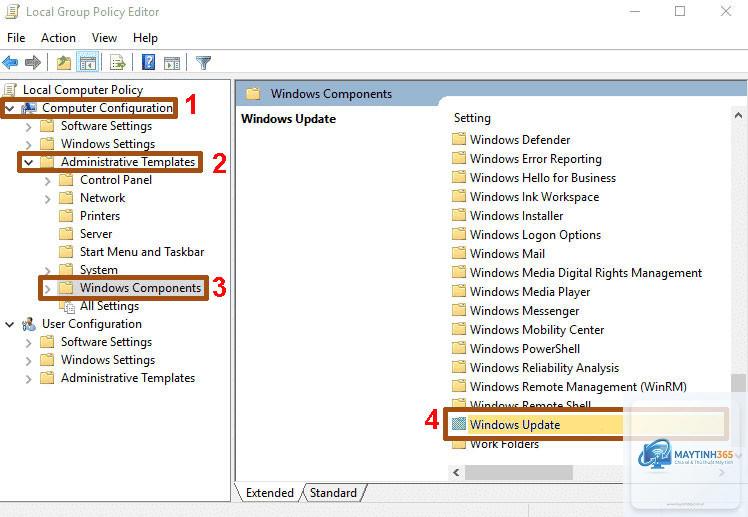Viewport: 748px width, 517px height.
Task: Switch to the Extended tab
Action: (x=270, y=493)
